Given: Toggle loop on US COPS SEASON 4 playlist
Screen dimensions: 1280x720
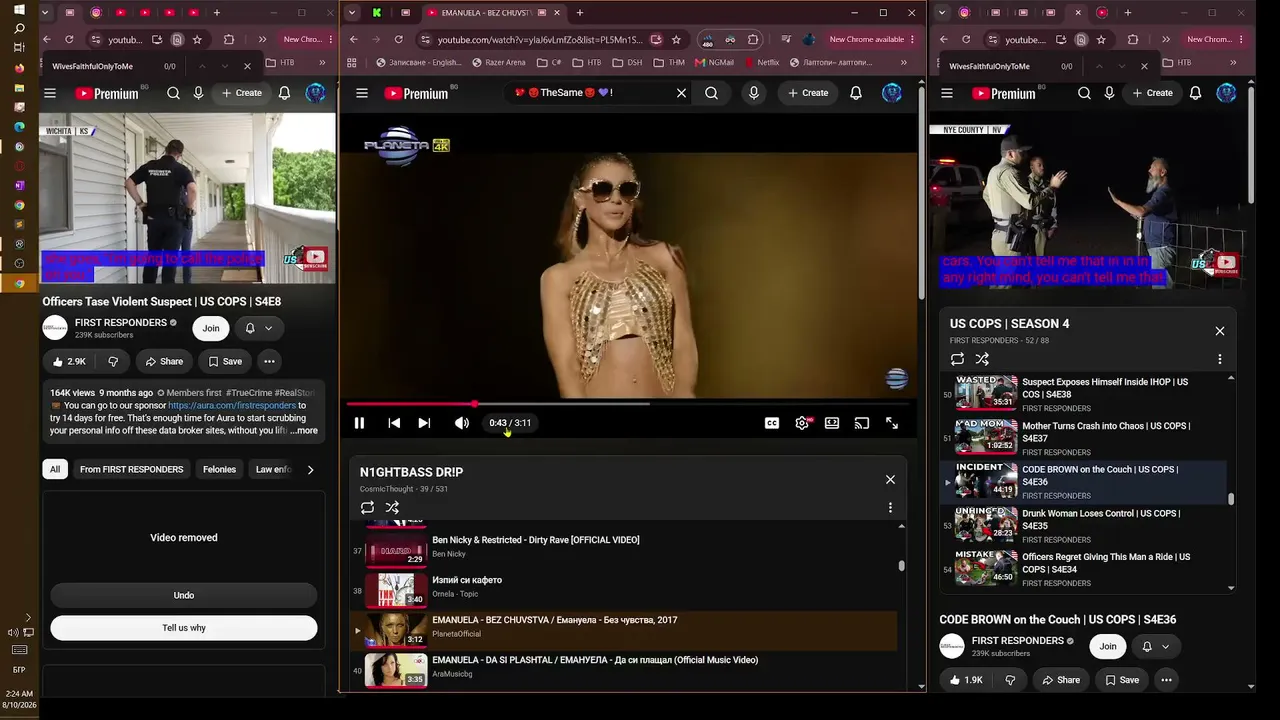Looking at the screenshot, I should [x=957, y=359].
